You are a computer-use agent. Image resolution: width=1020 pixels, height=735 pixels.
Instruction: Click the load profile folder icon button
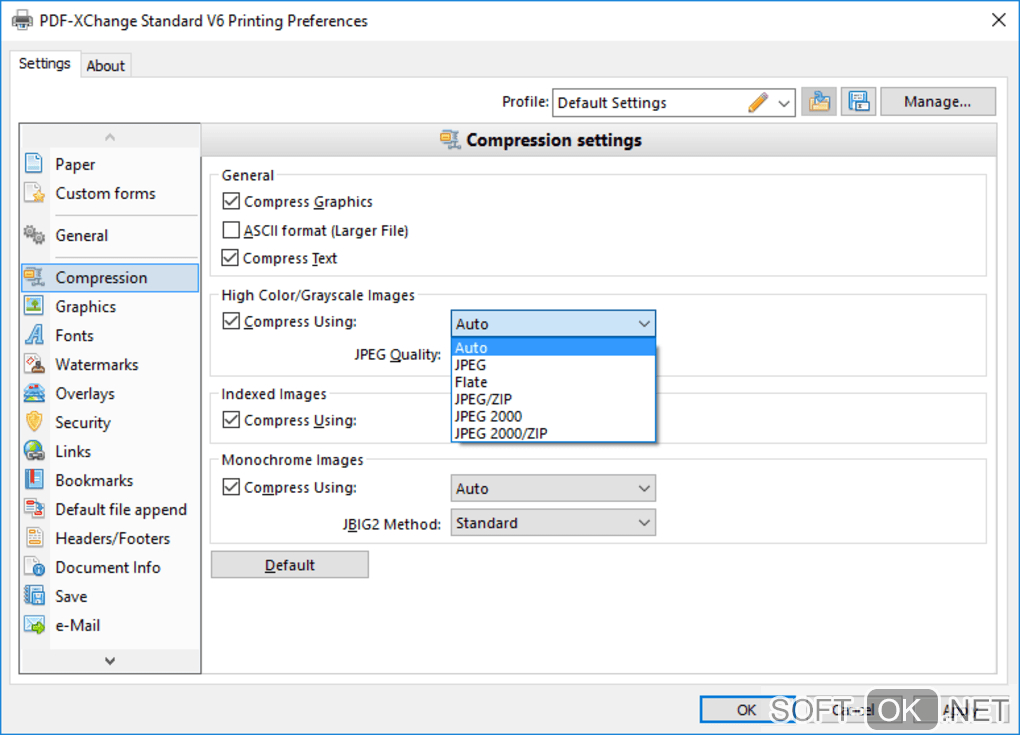pyautogui.click(x=819, y=101)
